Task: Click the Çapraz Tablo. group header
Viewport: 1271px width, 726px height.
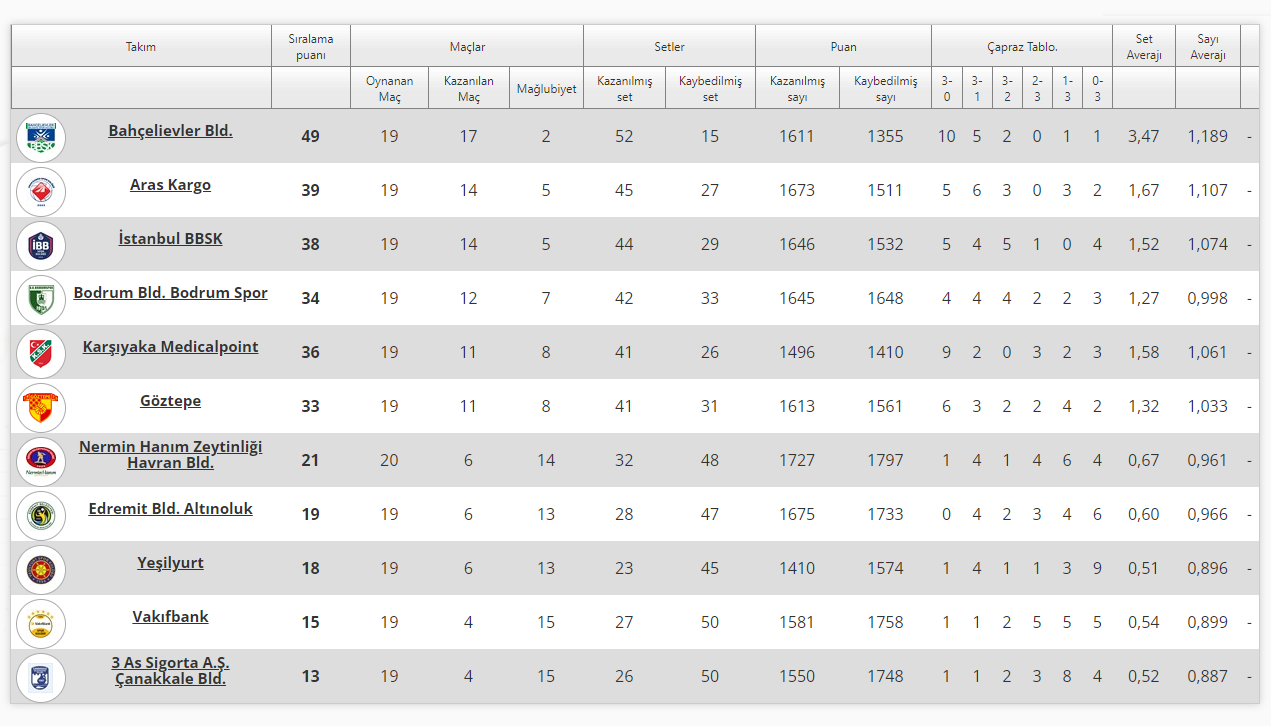Action: pos(1022,47)
